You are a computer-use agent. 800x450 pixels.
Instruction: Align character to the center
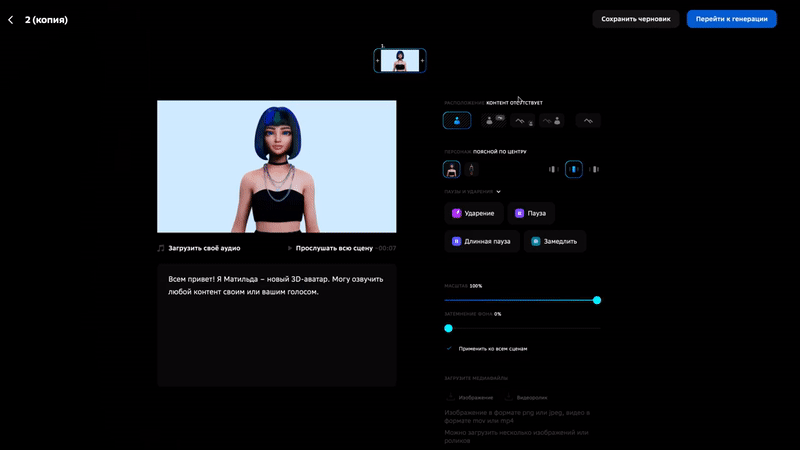pyautogui.click(x=574, y=169)
